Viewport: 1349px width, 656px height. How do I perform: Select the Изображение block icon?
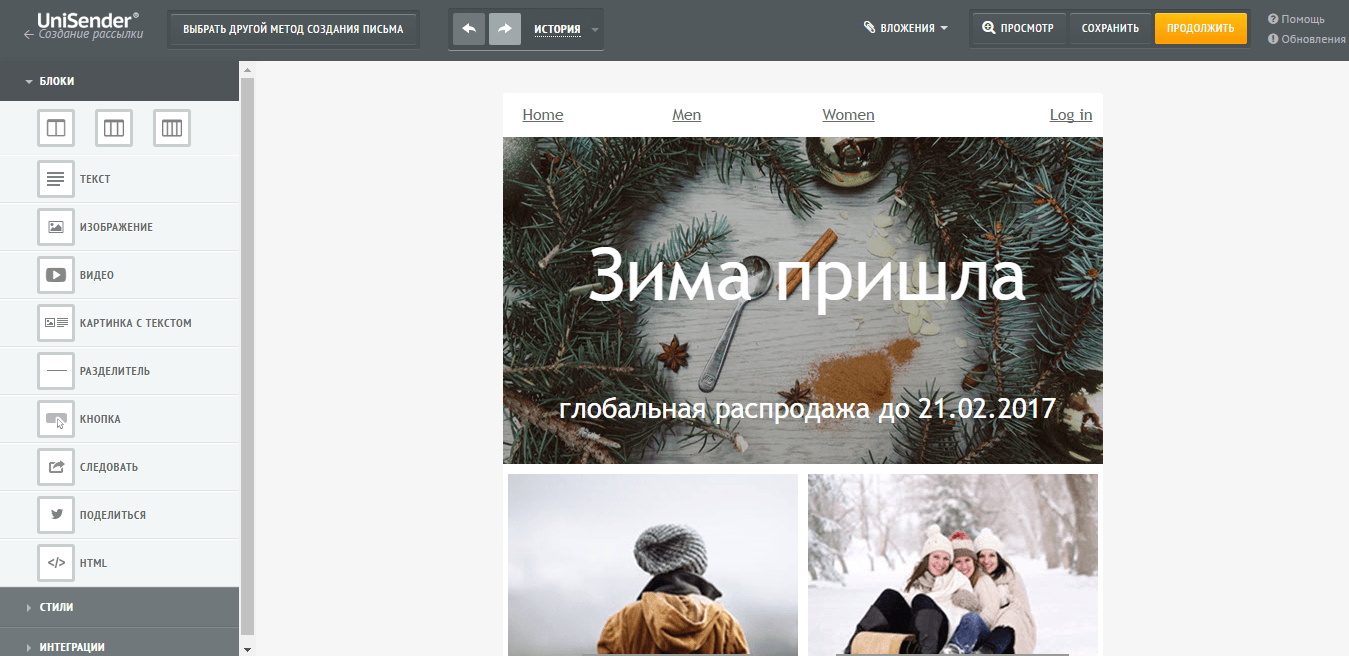click(x=56, y=227)
